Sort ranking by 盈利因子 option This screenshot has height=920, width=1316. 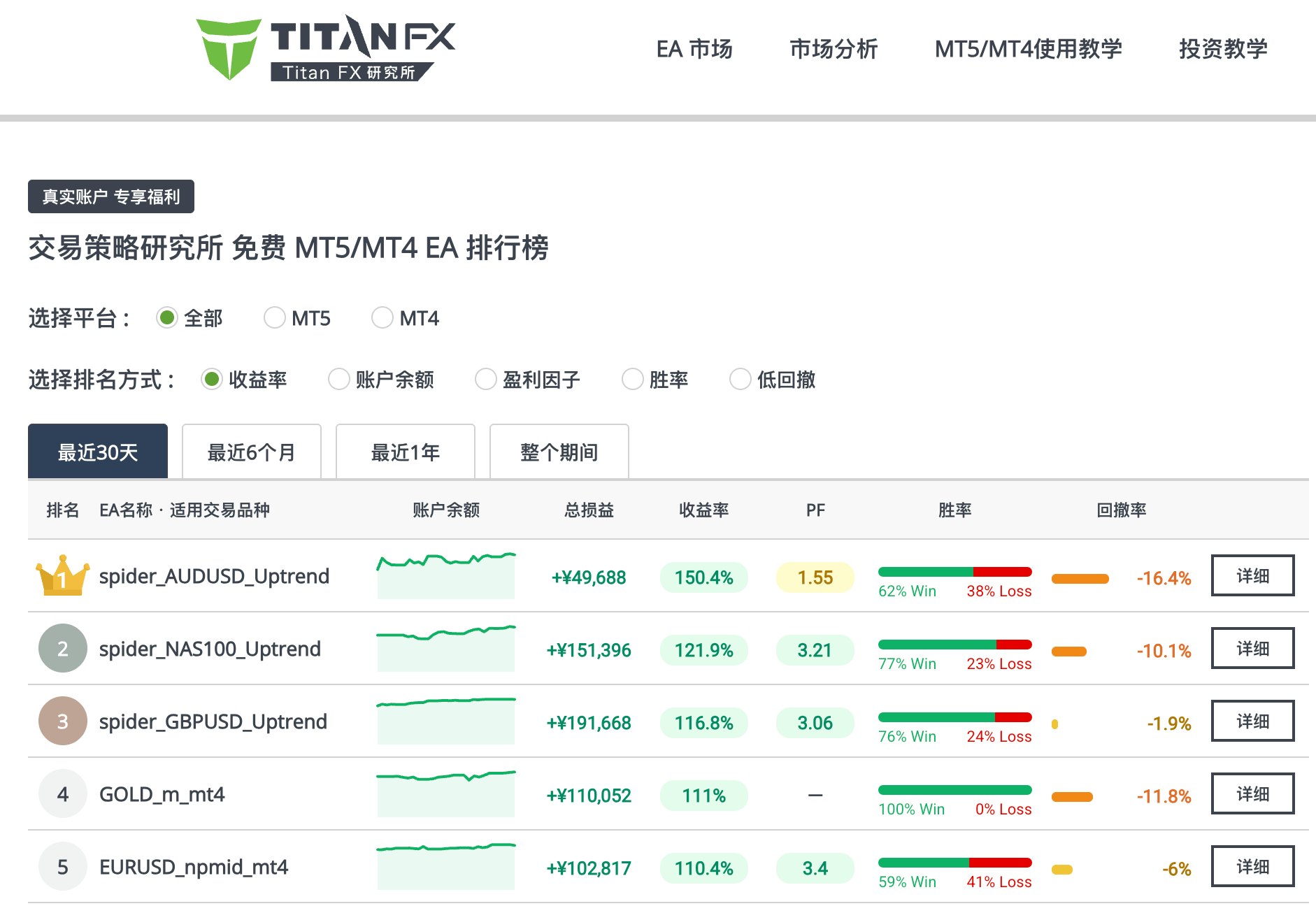click(486, 380)
